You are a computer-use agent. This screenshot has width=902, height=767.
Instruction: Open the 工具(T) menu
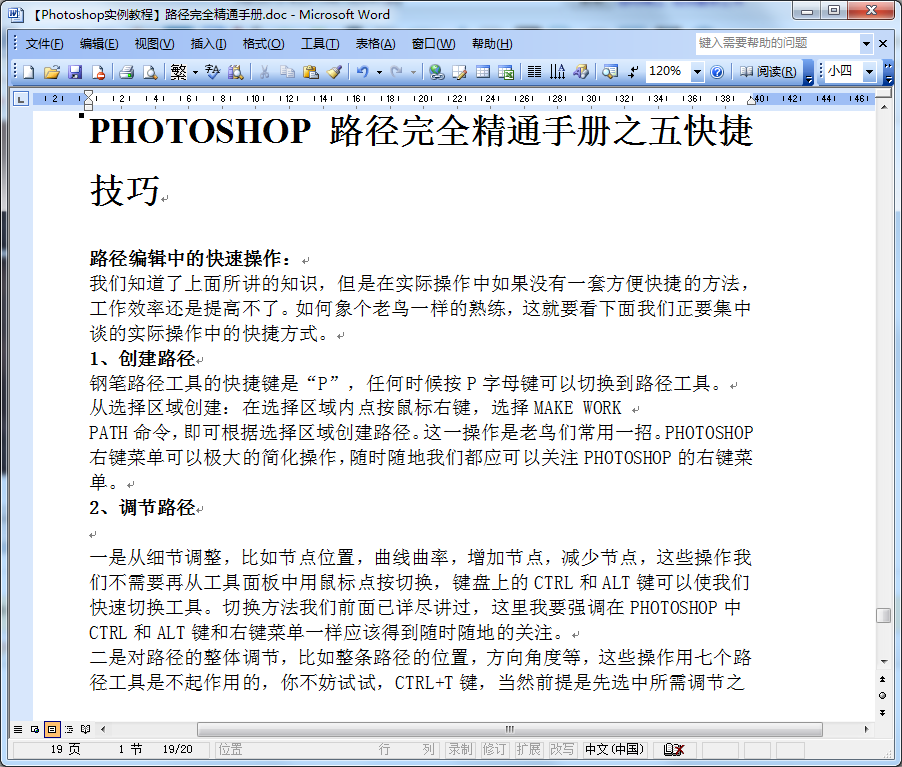320,44
